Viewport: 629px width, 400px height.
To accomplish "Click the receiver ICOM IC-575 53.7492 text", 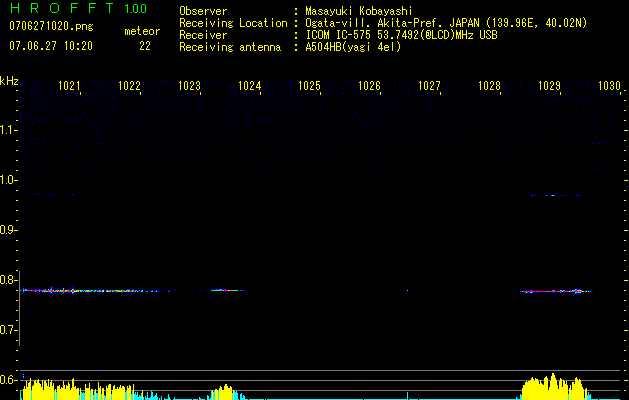I will (x=401, y=35).
